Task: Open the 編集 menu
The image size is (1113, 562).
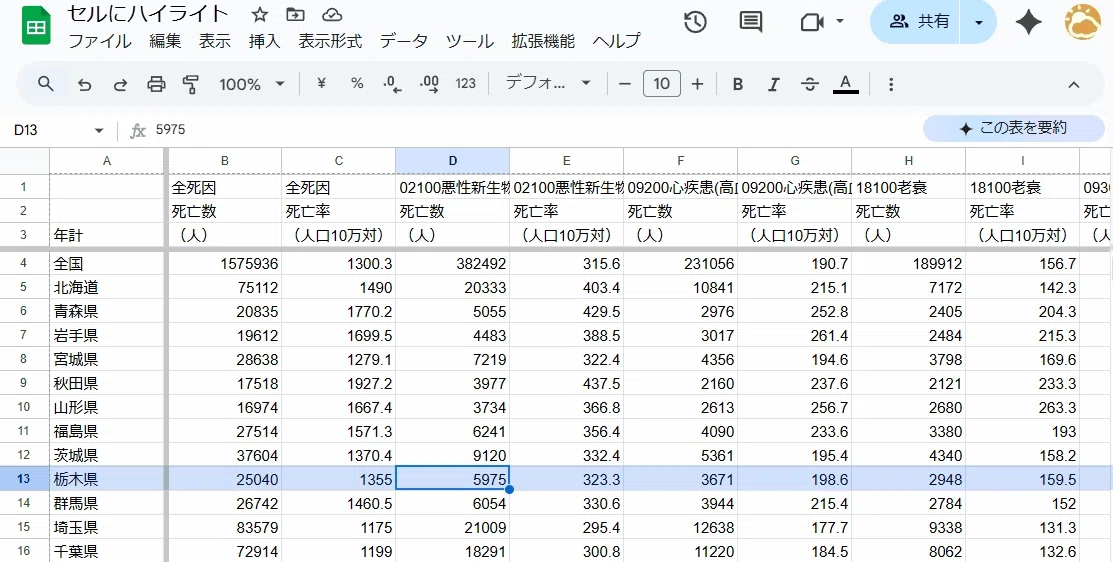Action: pos(165,41)
